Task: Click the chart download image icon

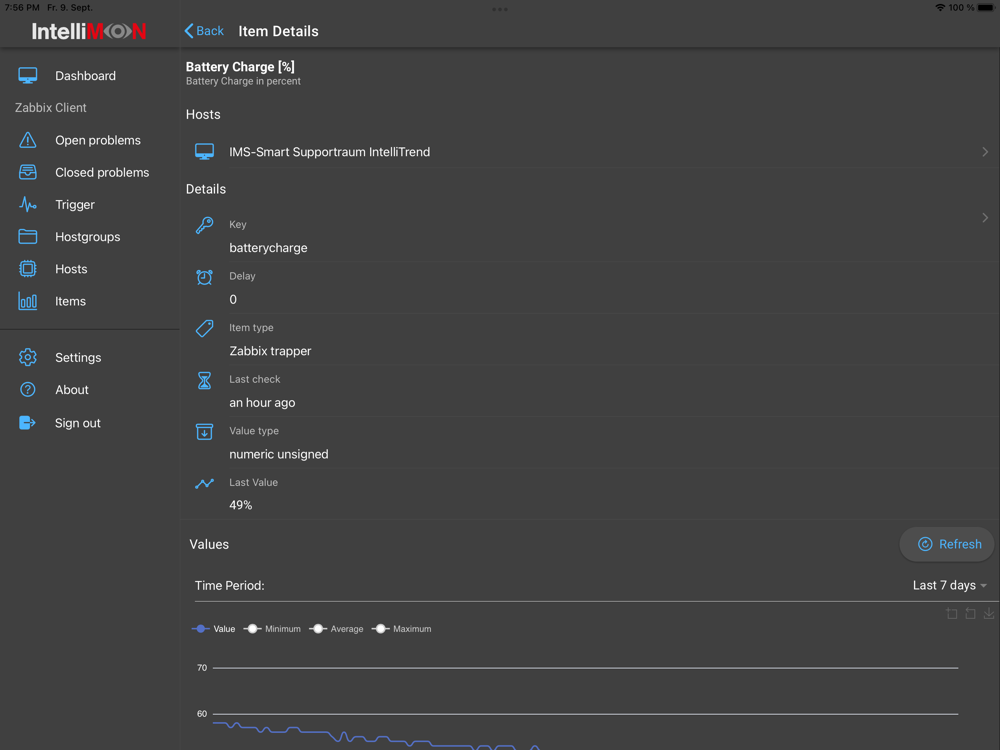Action: pos(989,614)
